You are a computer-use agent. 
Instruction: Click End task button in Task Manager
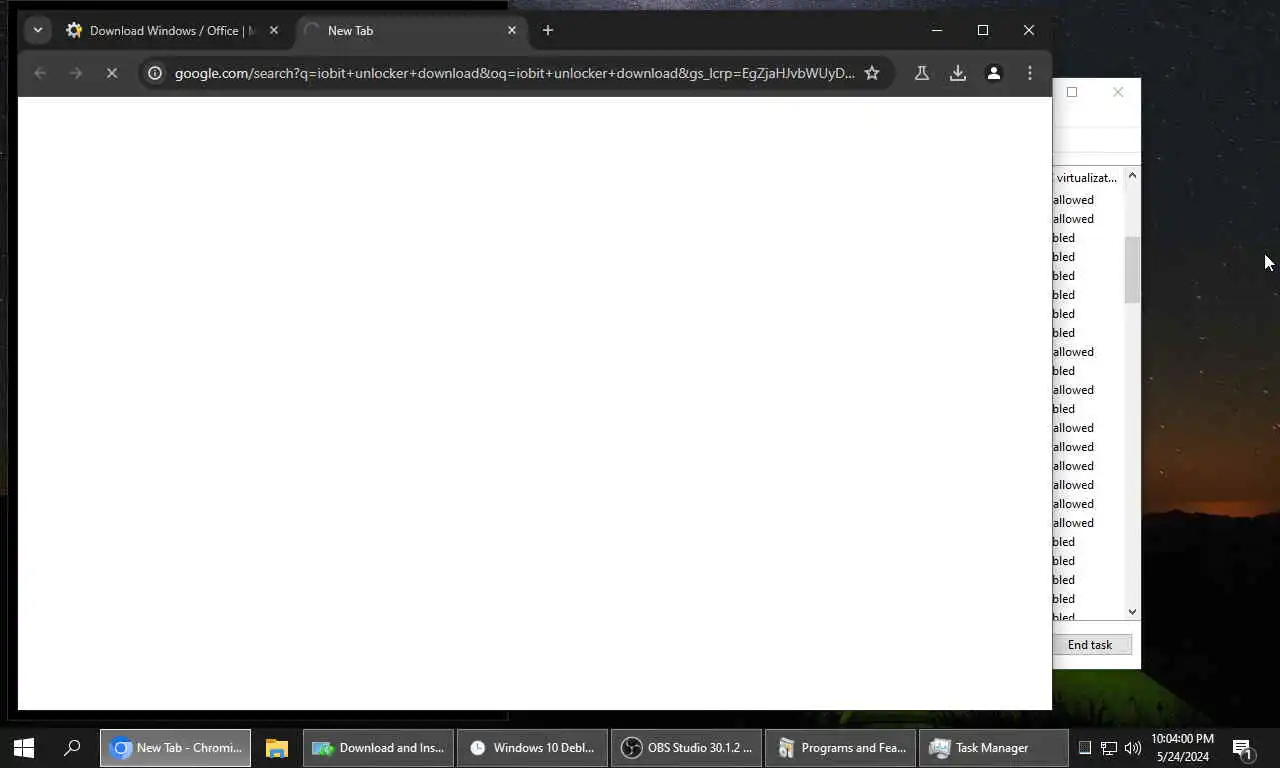pyautogui.click(x=1090, y=645)
